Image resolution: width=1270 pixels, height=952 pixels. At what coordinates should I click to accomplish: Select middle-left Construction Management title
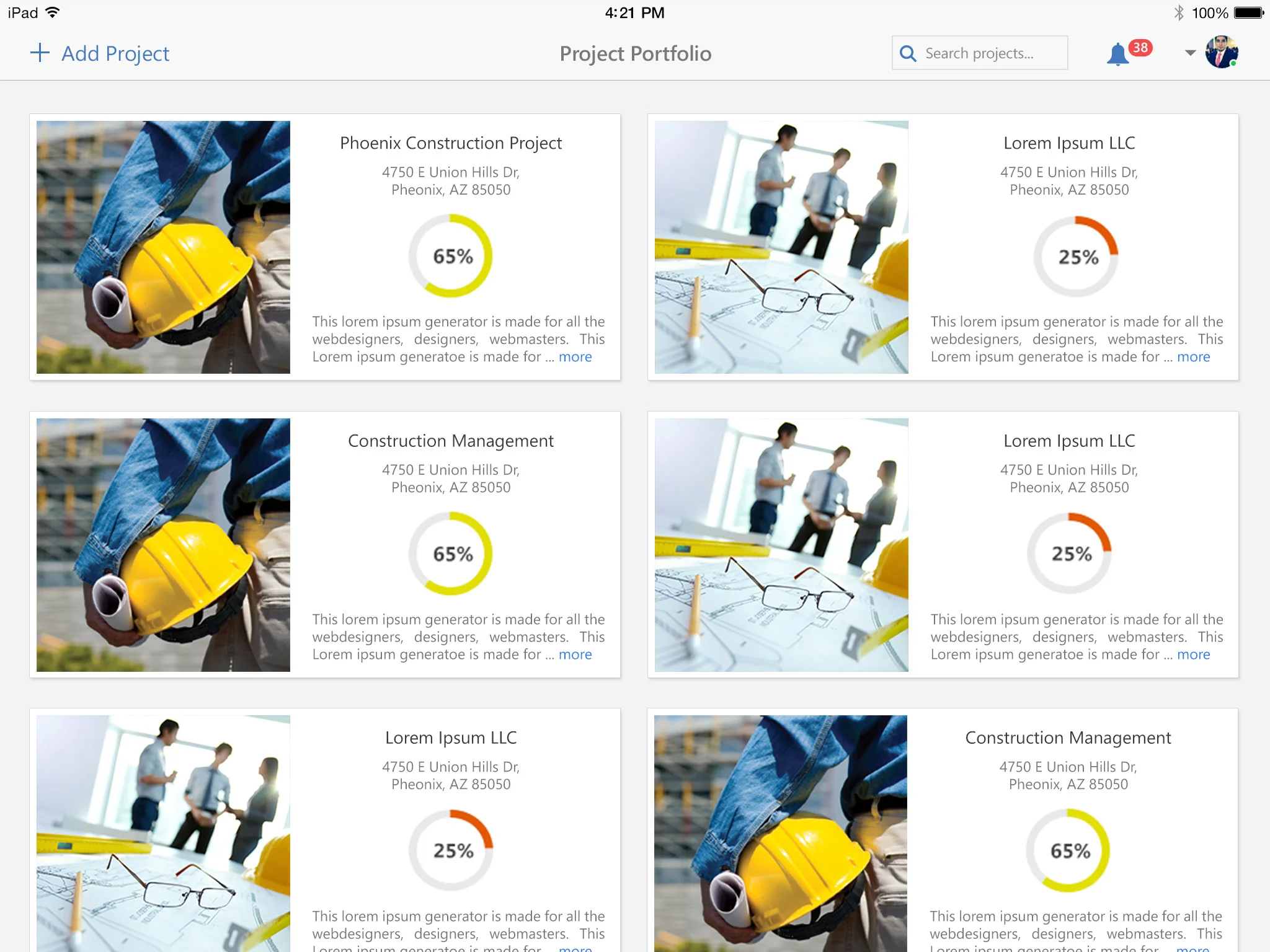[451, 441]
